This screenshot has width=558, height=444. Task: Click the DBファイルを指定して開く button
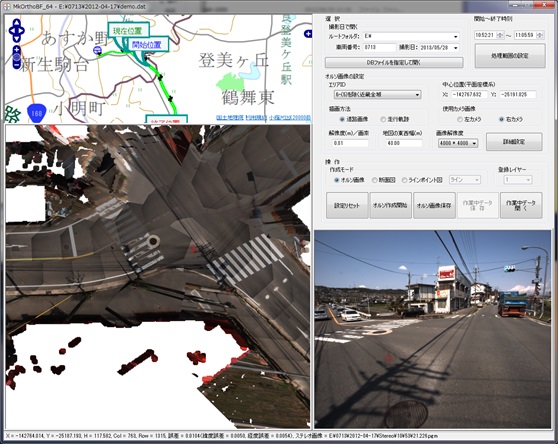(x=394, y=63)
